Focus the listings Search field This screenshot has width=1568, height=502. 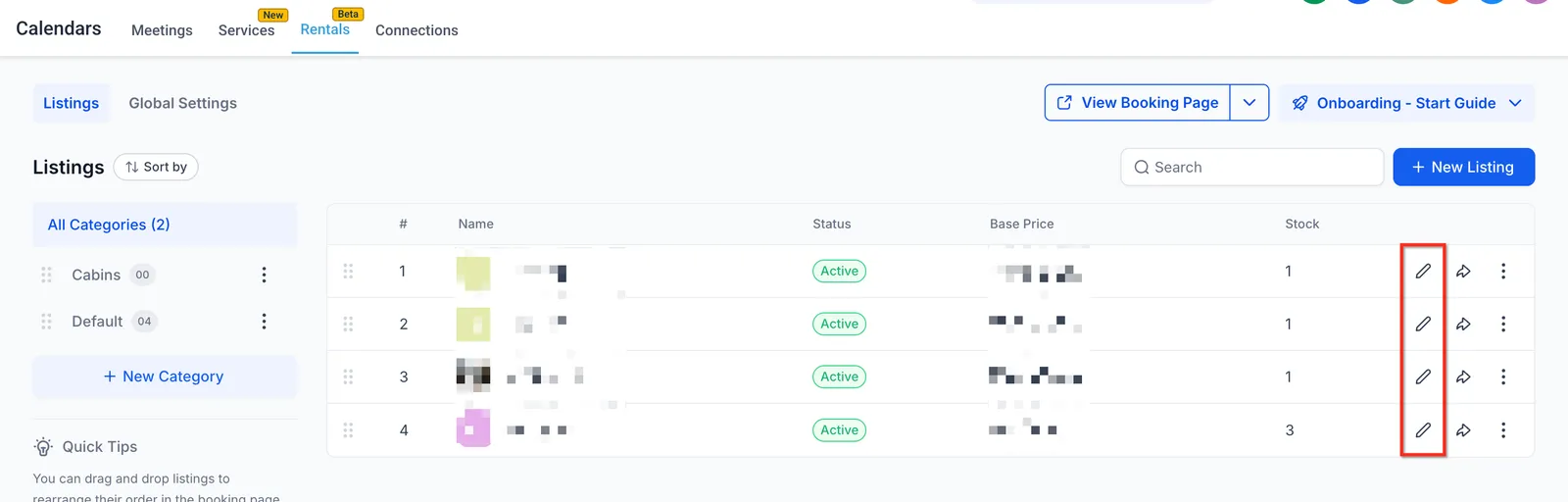1251,167
